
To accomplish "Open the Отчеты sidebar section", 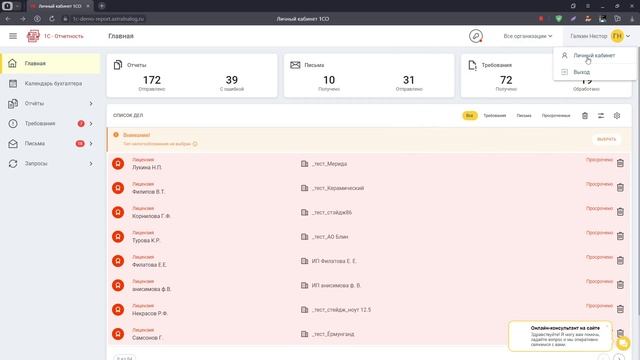I will [x=51, y=103].
